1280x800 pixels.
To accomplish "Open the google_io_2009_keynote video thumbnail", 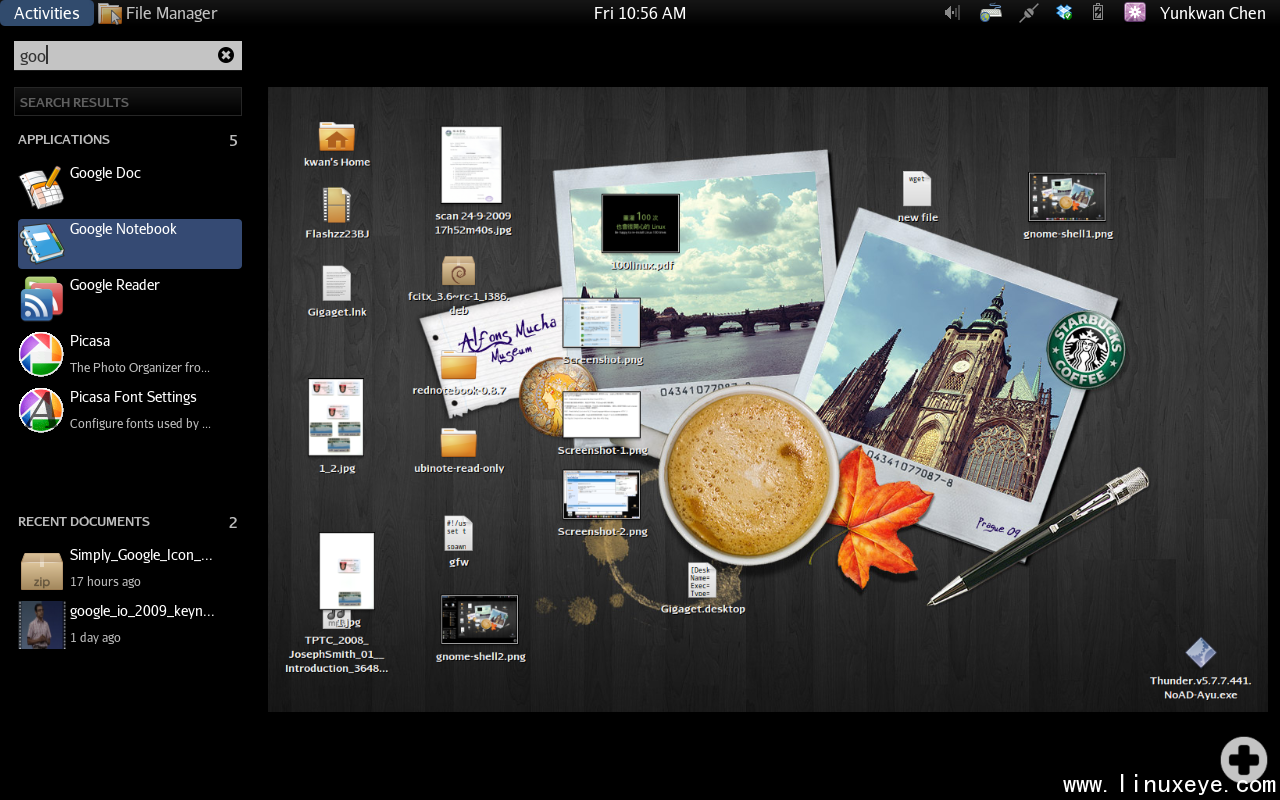I will point(41,624).
